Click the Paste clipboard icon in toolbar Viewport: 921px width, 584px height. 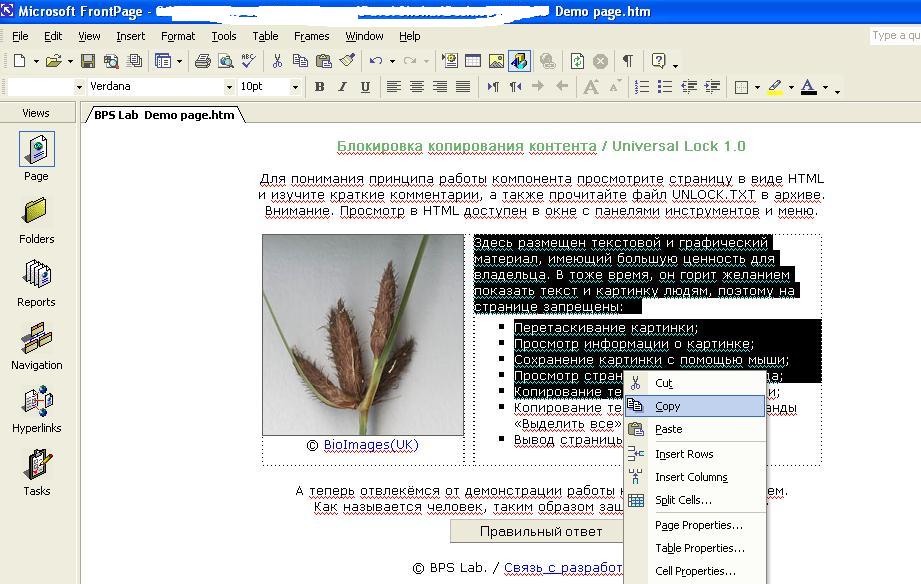click(324, 61)
